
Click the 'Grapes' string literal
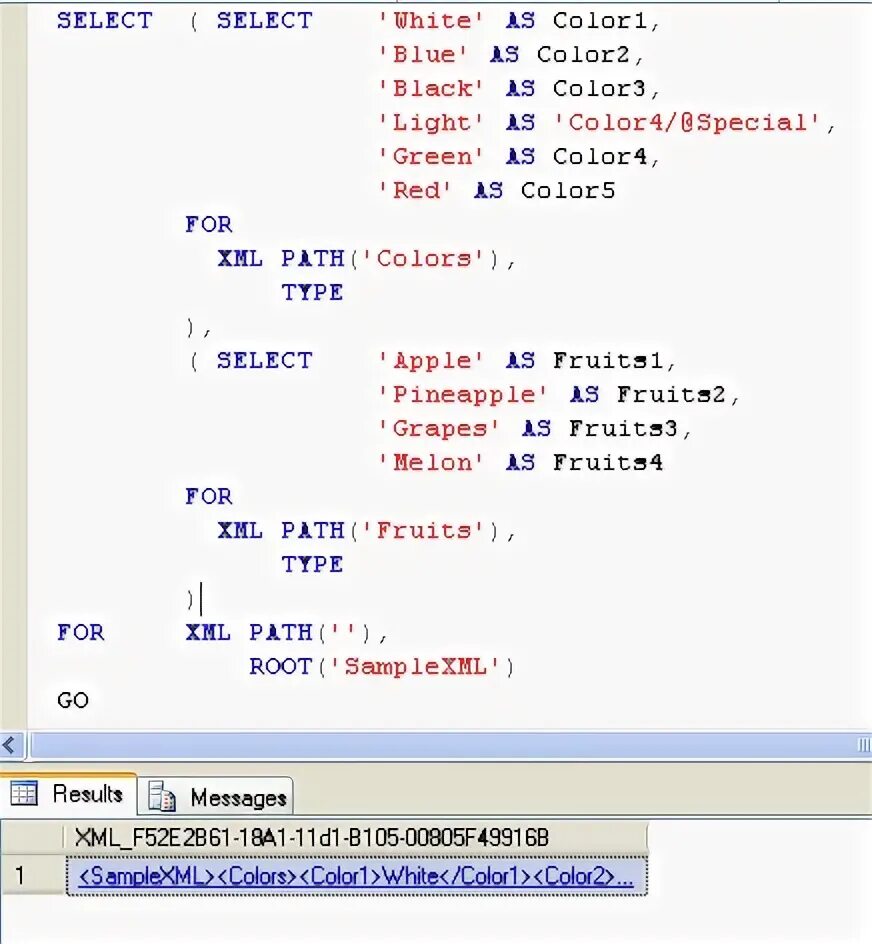tap(438, 429)
